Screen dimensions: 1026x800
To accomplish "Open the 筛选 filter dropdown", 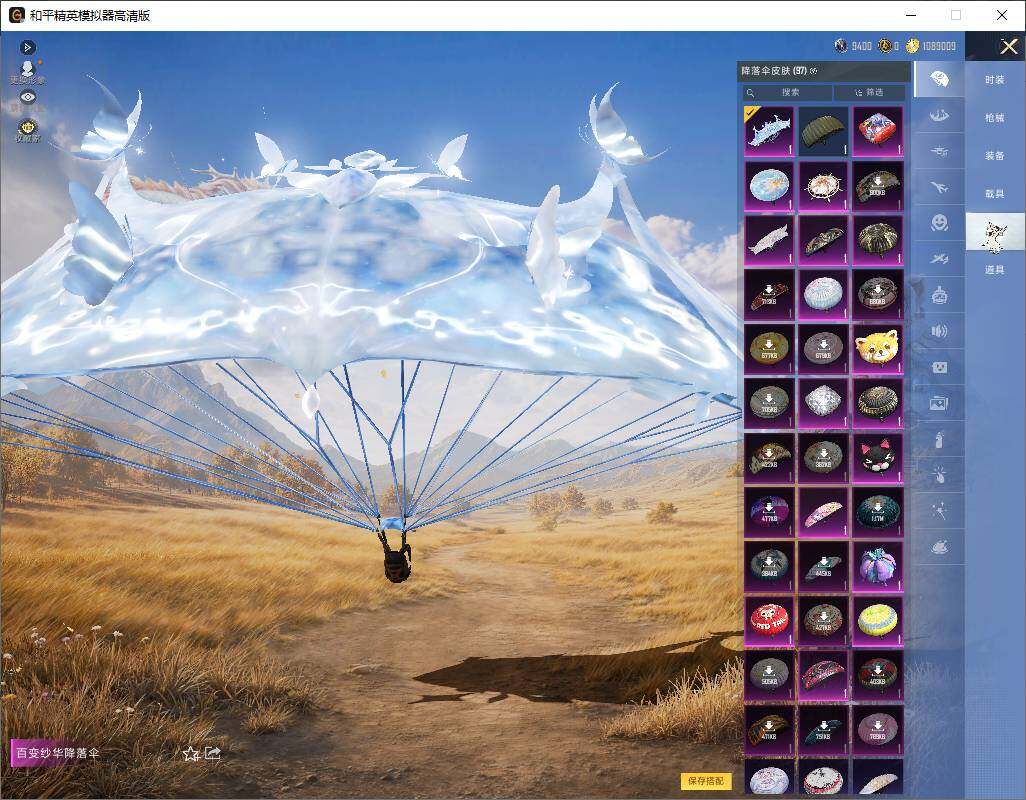I will [870, 92].
